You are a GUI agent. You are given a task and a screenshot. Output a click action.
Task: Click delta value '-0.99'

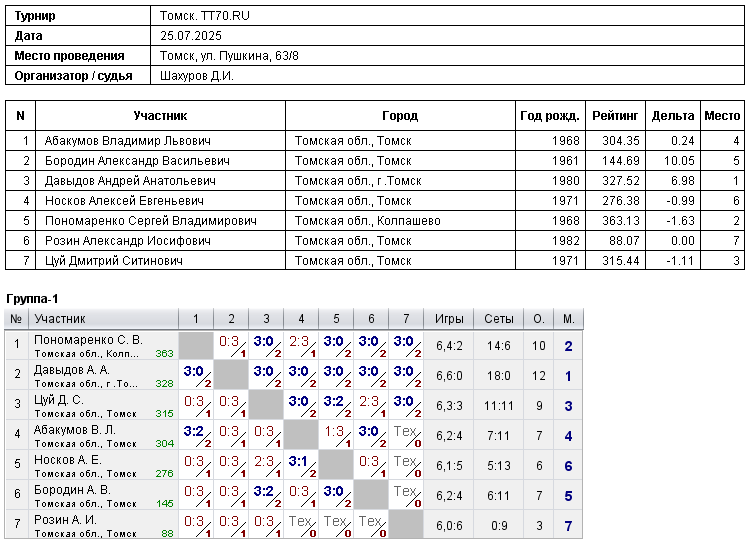click(x=681, y=201)
